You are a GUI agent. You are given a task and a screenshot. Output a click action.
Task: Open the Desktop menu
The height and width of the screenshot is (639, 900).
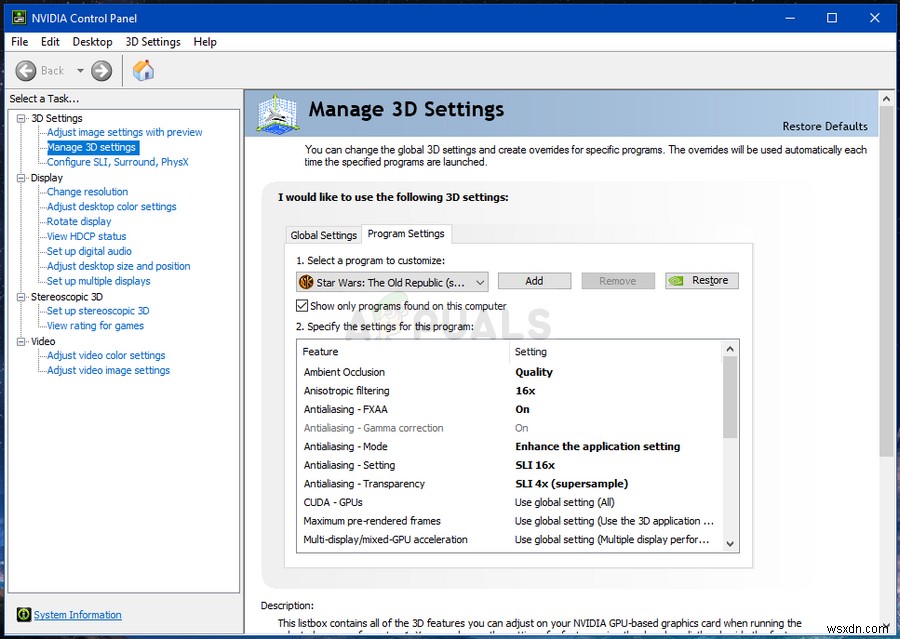(92, 41)
